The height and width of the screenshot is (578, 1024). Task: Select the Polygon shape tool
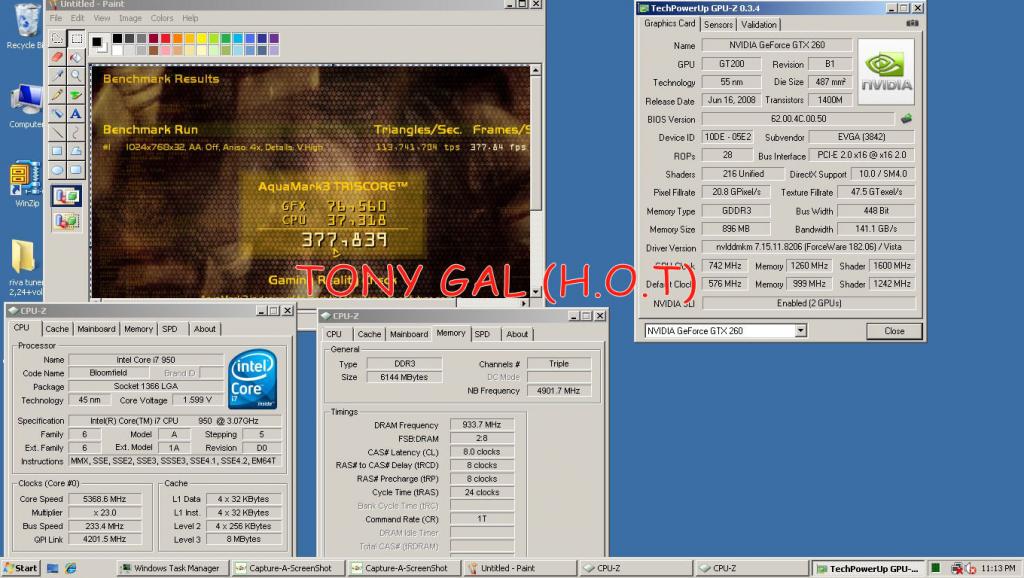click(76, 152)
